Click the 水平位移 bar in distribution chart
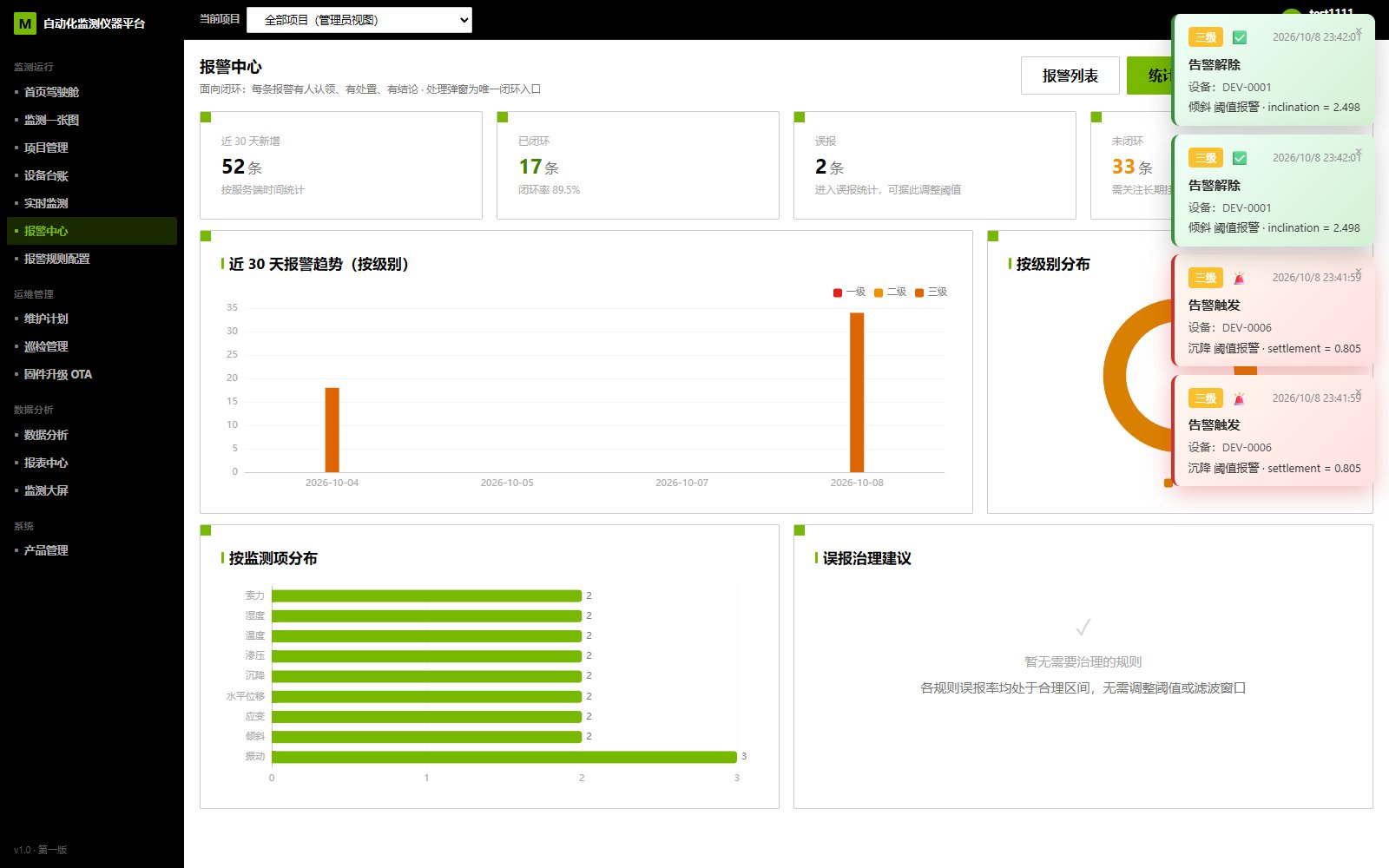This screenshot has height=868, width=1389. [426, 696]
